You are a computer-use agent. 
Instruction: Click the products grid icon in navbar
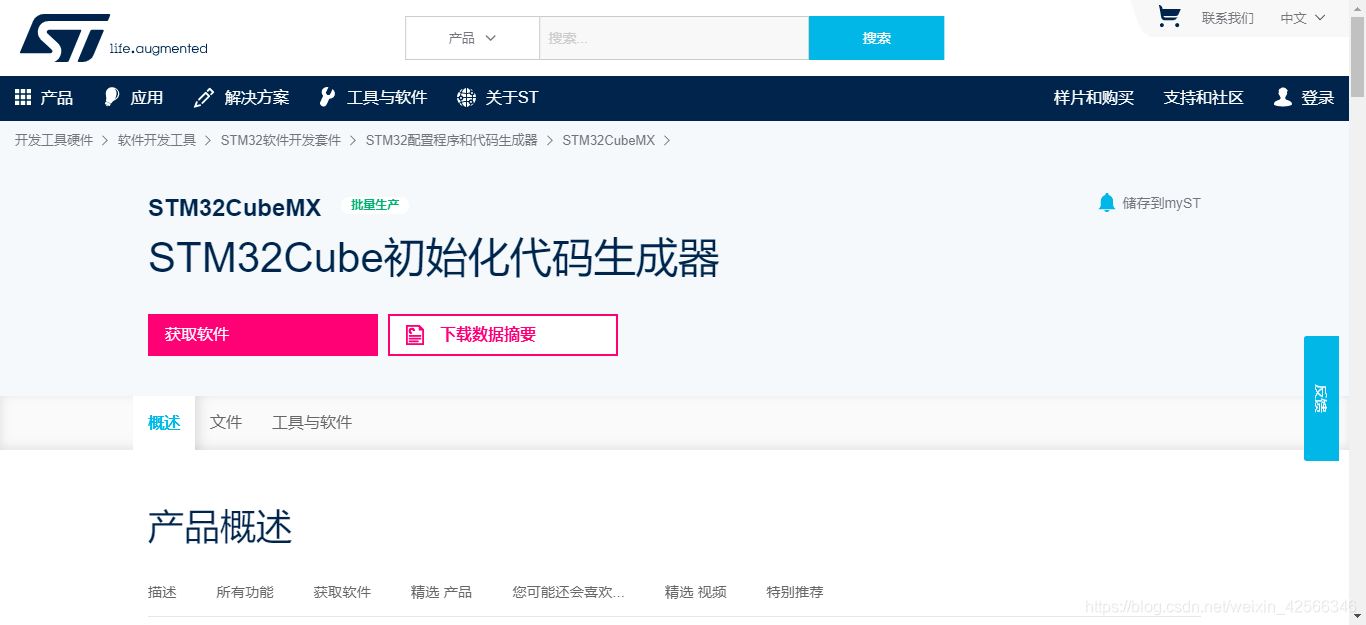tap(23, 97)
